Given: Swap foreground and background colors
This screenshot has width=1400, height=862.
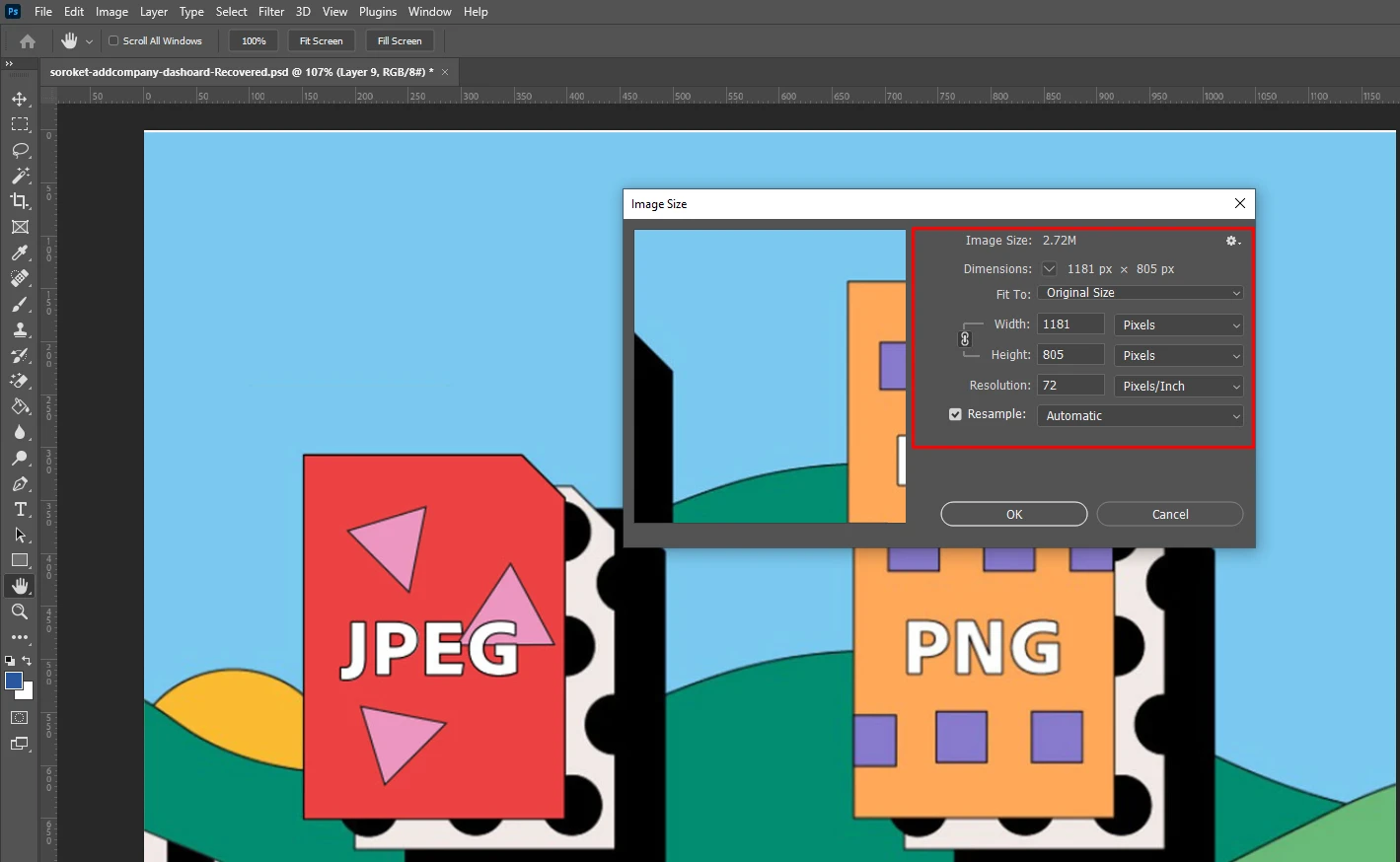Looking at the screenshot, I should [28, 661].
